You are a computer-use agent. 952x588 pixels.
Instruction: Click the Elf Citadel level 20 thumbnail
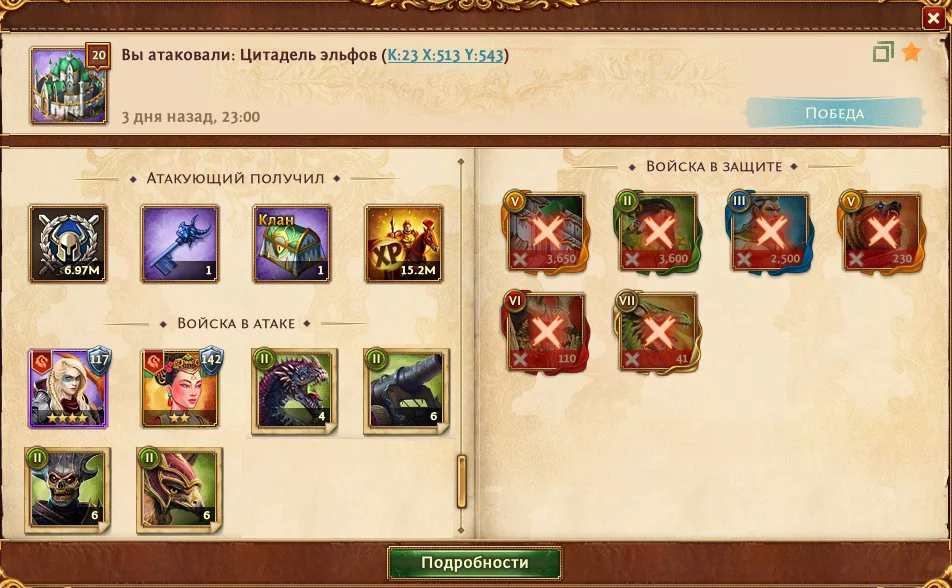(x=69, y=84)
